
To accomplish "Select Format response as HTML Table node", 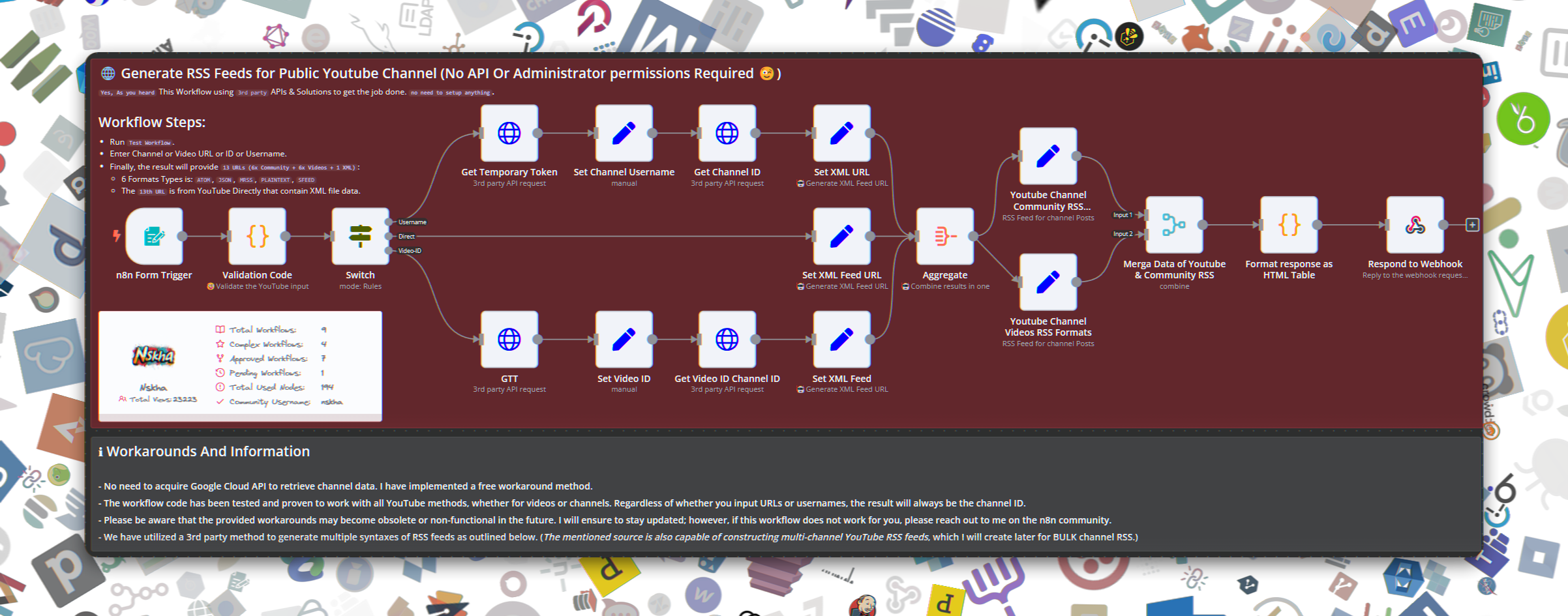I will point(1289,225).
